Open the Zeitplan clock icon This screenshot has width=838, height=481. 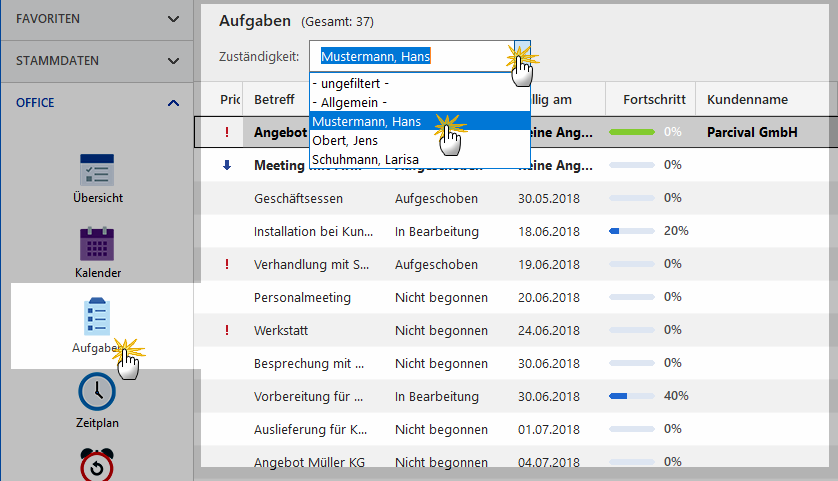tap(97, 392)
